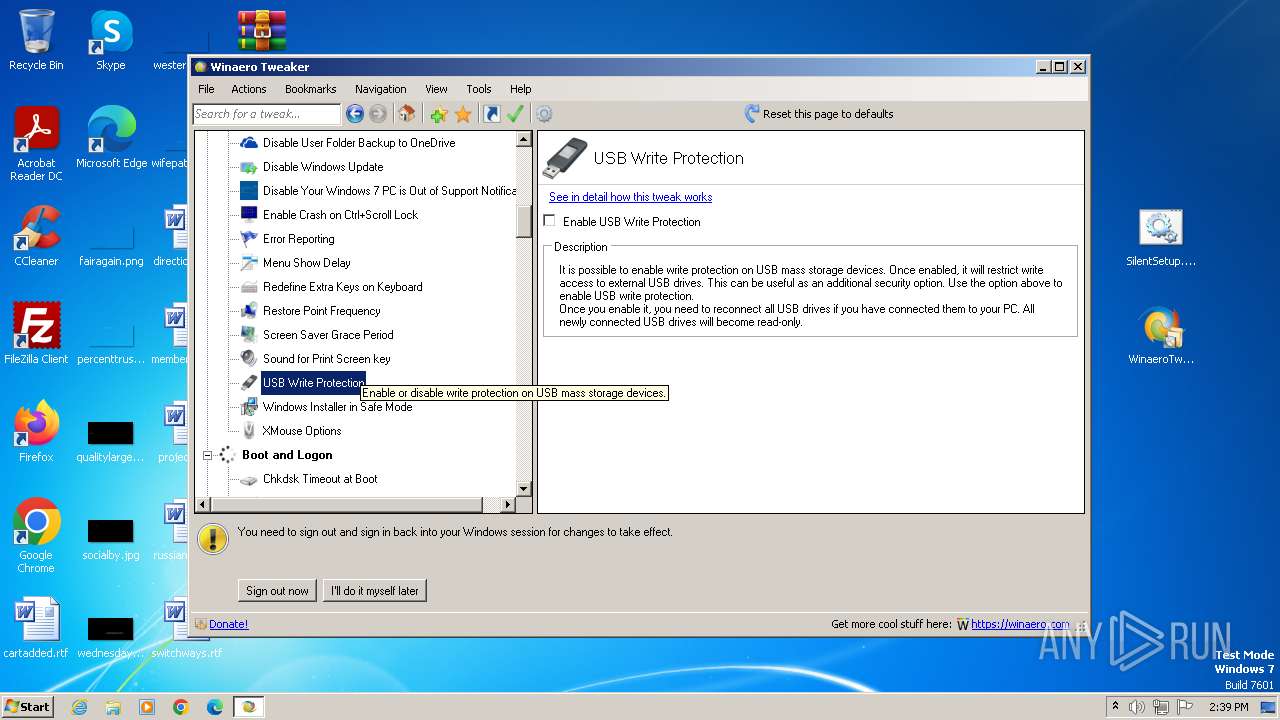This screenshot has height=720, width=1280.
Task: Select the Winaero Tweaker taskbar button
Action: click(249, 707)
